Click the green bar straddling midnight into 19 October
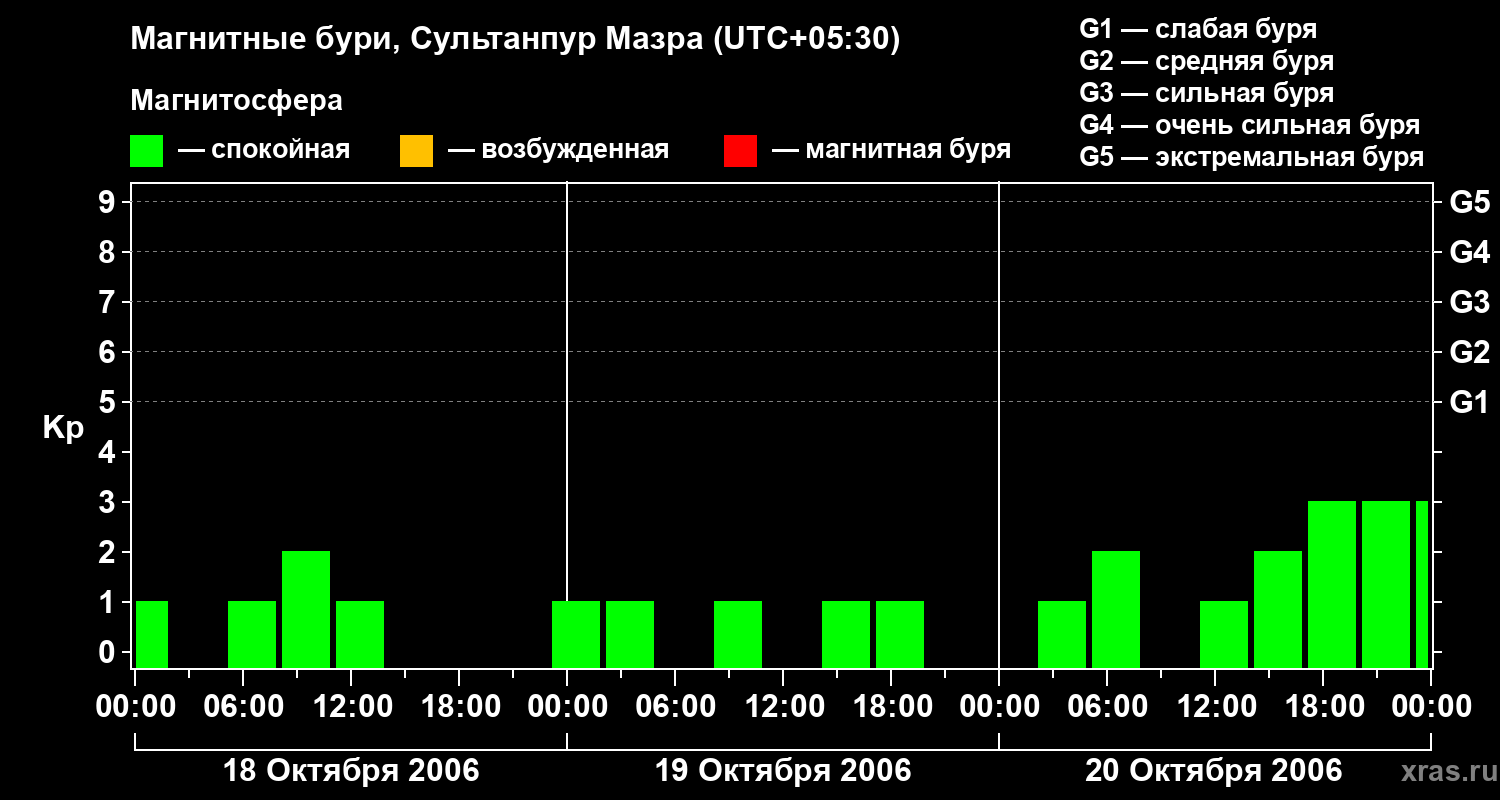1500x800 pixels. click(576, 634)
